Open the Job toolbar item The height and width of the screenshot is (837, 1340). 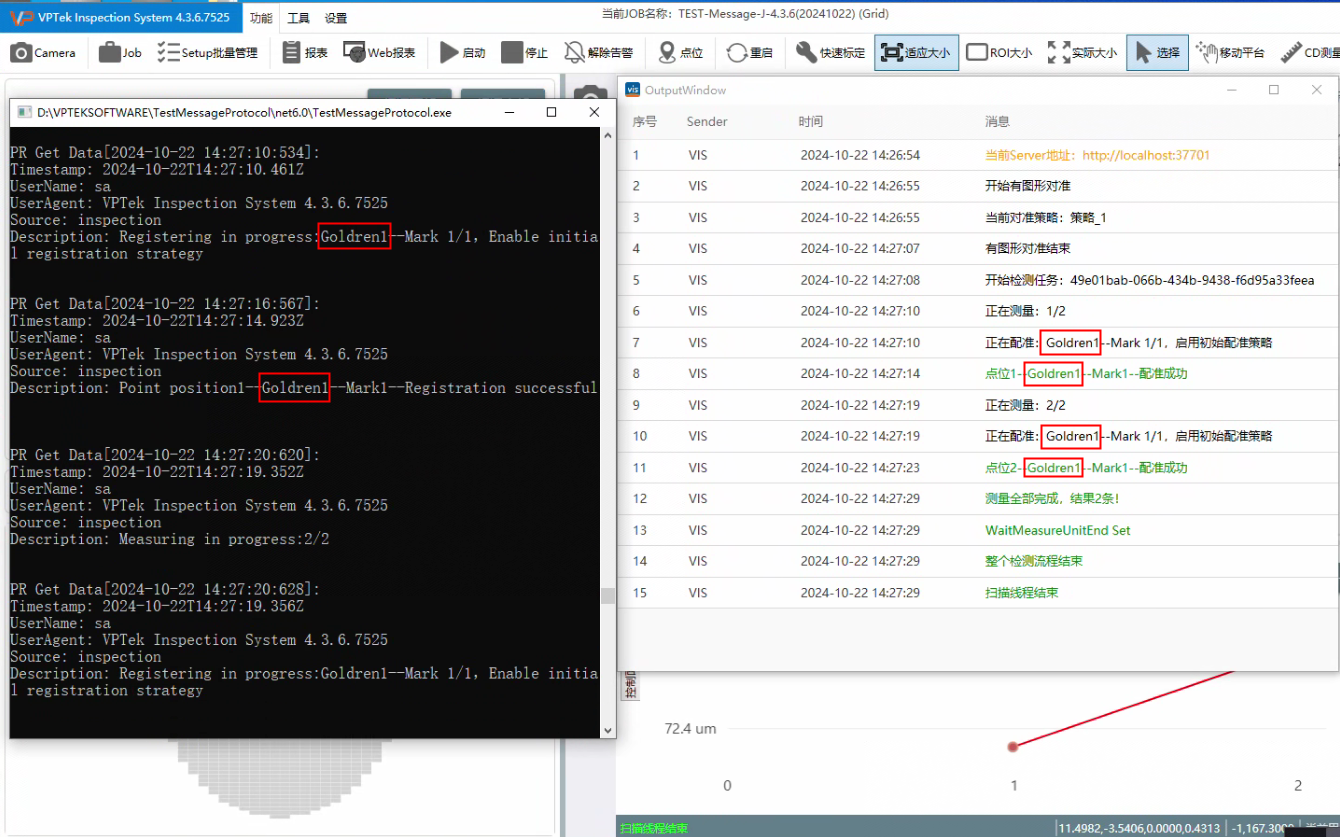[x=120, y=53]
